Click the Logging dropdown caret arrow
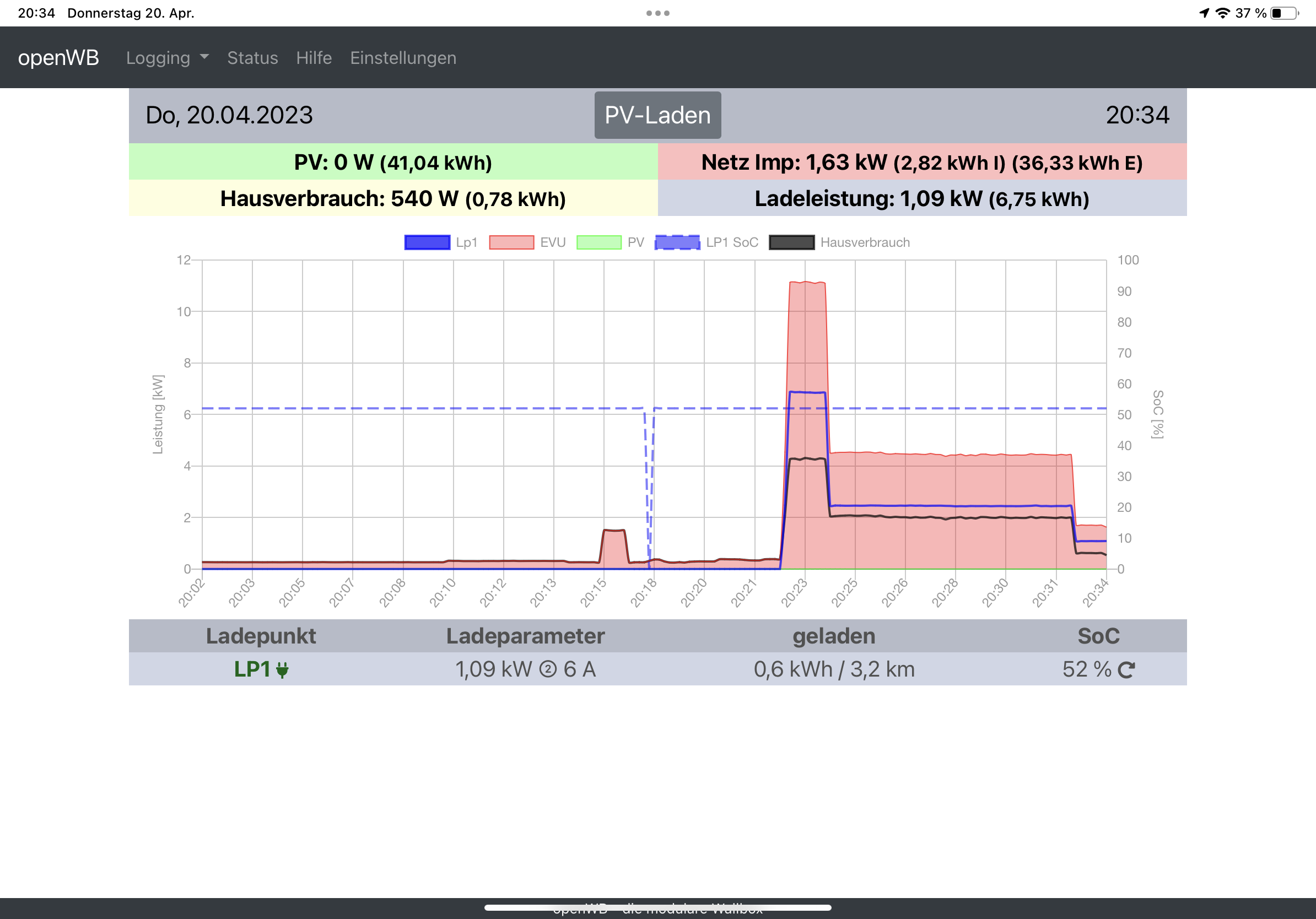This screenshot has width=1316, height=919. point(204,57)
